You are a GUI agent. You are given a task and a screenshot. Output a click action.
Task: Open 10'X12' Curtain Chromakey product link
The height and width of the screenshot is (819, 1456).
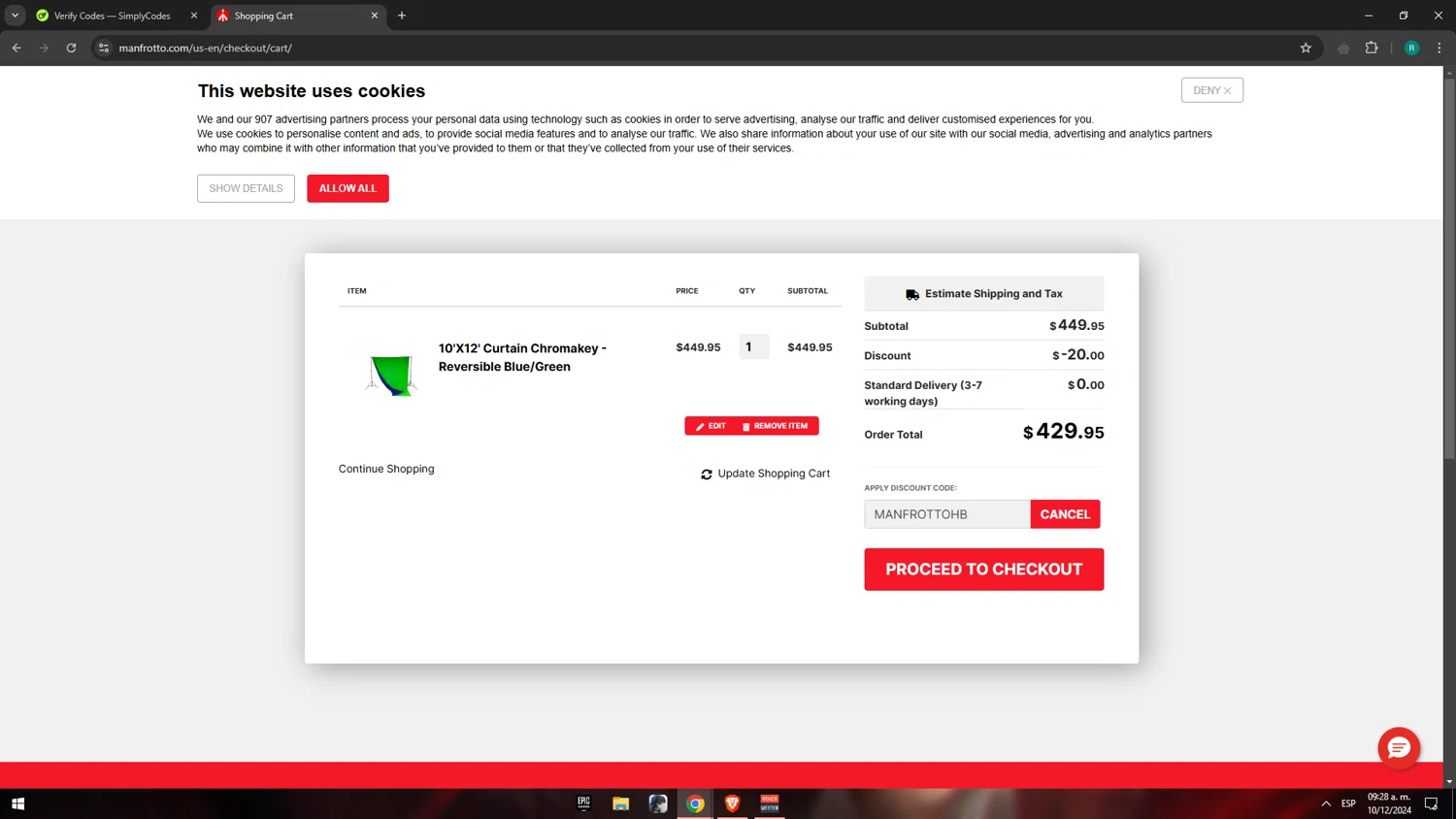coord(522,357)
